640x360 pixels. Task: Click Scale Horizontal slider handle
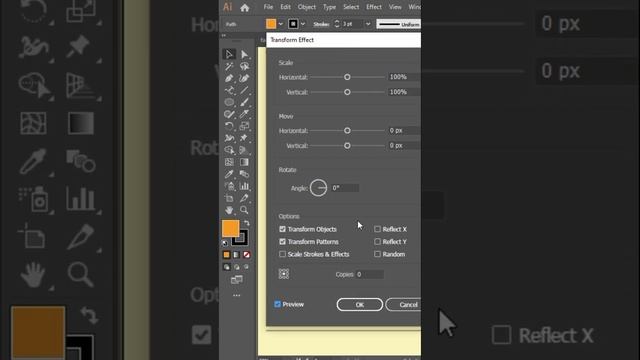pyautogui.click(x=347, y=77)
